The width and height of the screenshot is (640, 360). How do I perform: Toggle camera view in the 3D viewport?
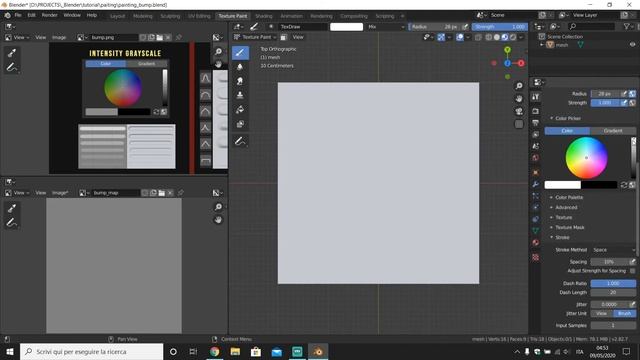point(519,111)
